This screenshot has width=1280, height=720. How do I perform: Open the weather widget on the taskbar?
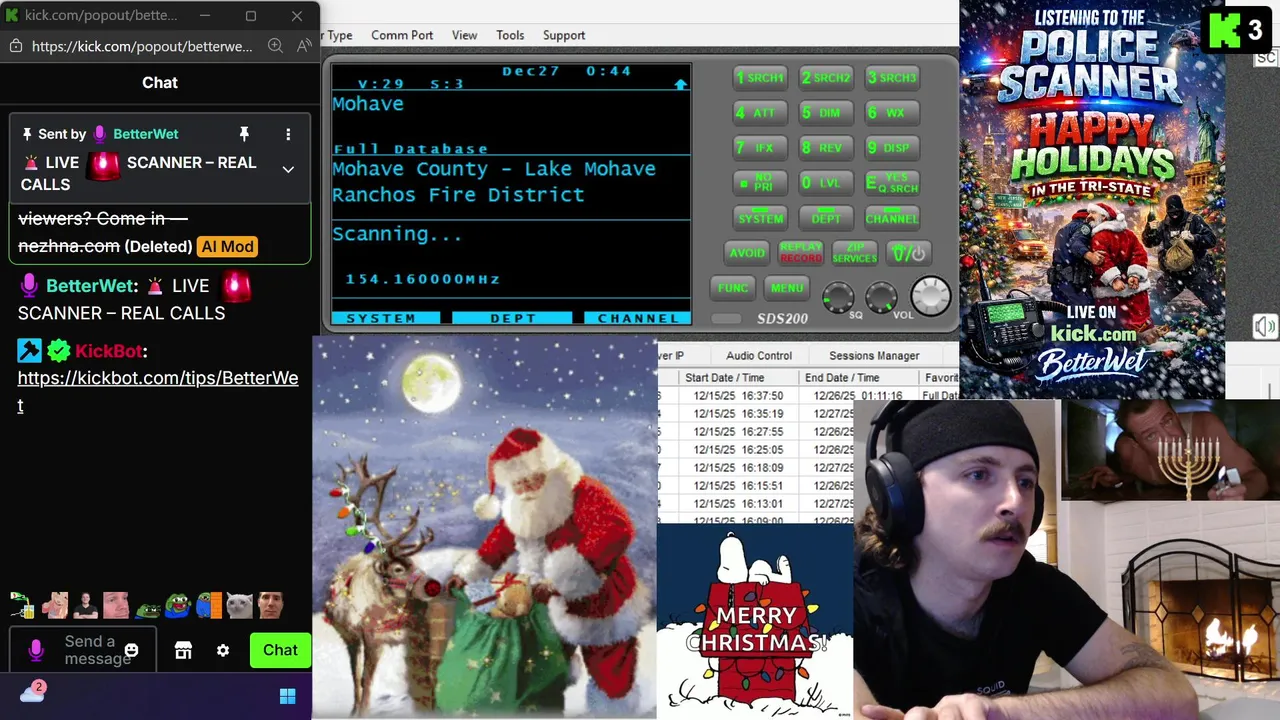click(32, 692)
